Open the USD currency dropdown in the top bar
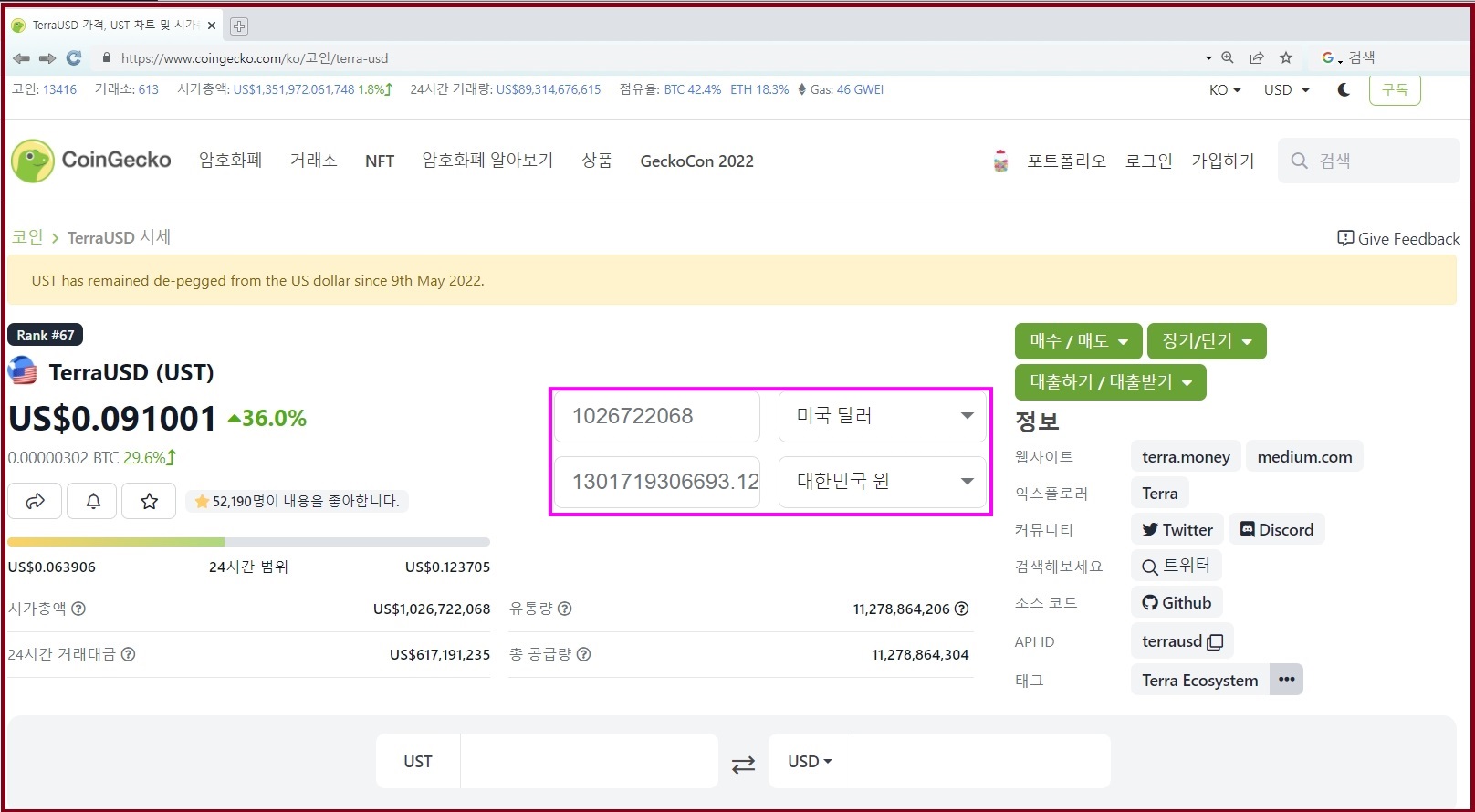Image resolution: width=1475 pixels, height=812 pixels. pyautogui.click(x=1287, y=89)
